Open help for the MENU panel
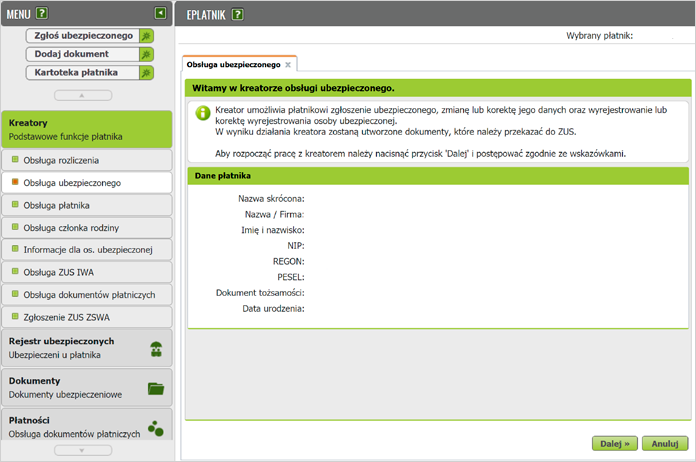The height and width of the screenshot is (462, 696). (x=42, y=13)
